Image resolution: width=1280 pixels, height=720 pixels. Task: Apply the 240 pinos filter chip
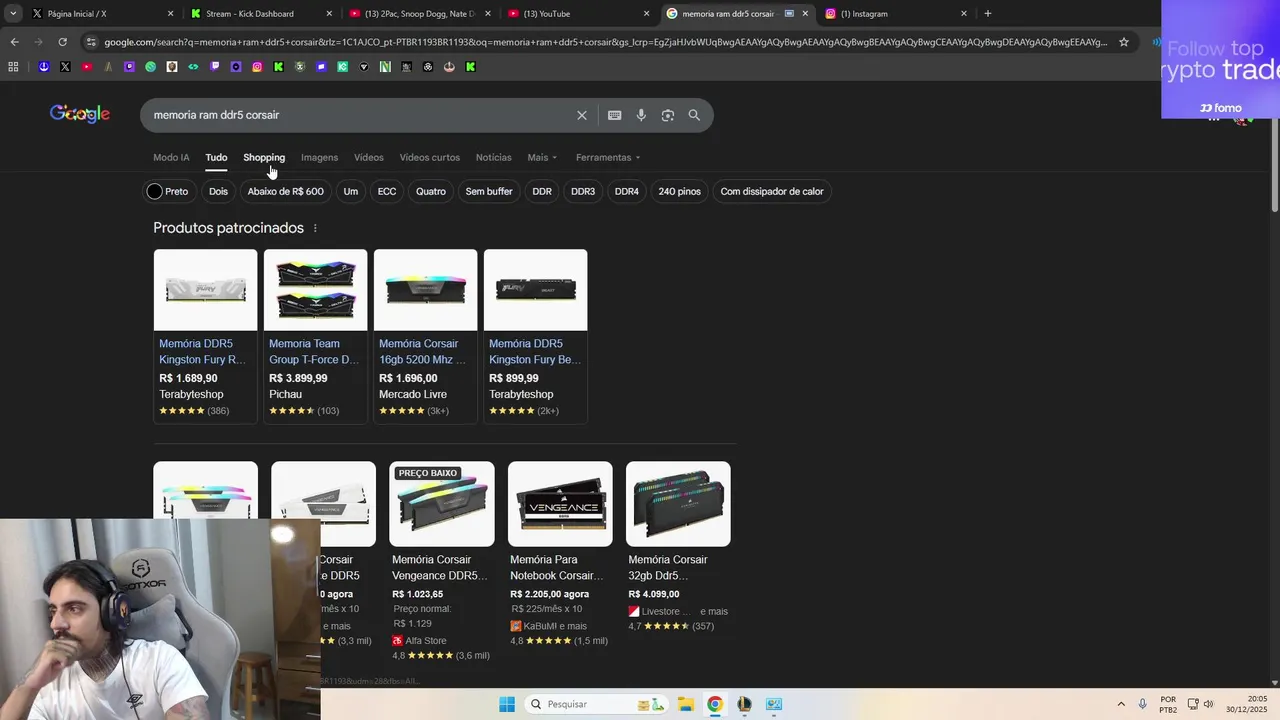click(679, 191)
